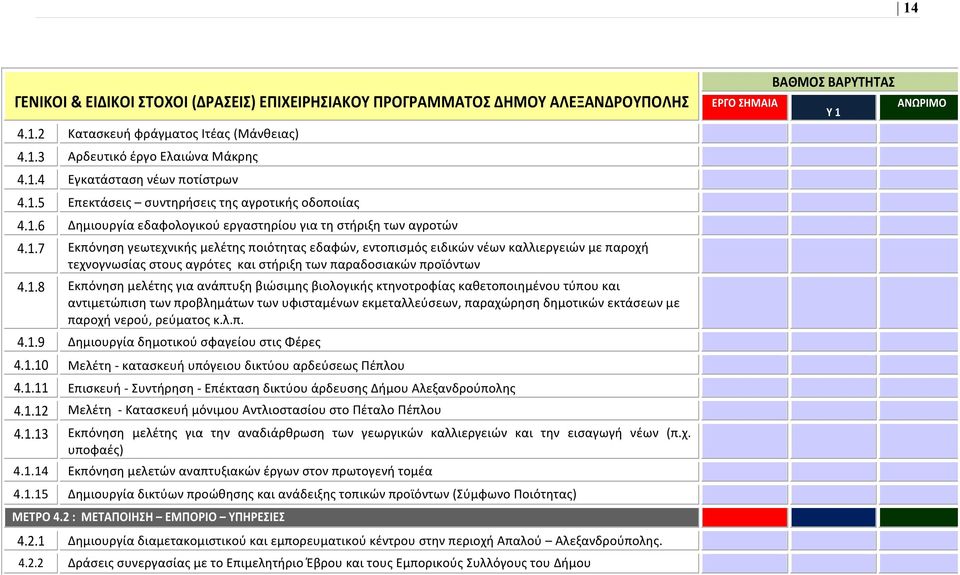Viewport: 960px width, 575px height.
Task: Select text 'Εκπόνηση μελέτης για ανάπτυξη βιώσιμης βιολογικής κτηνοτροφίας'
Action: 261,286
